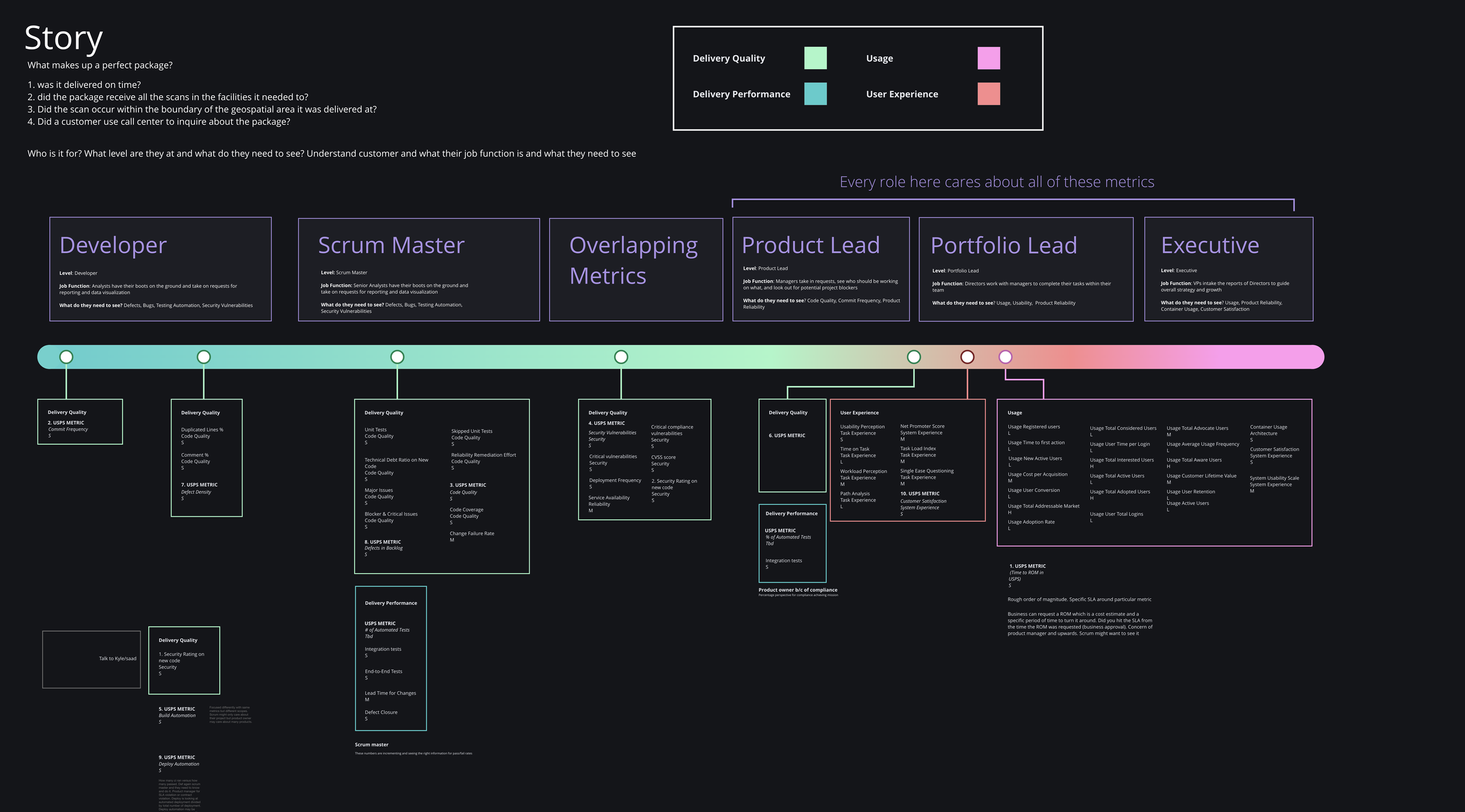
Task: Select the mint green Delivery Quality swatch
Action: click(x=815, y=58)
